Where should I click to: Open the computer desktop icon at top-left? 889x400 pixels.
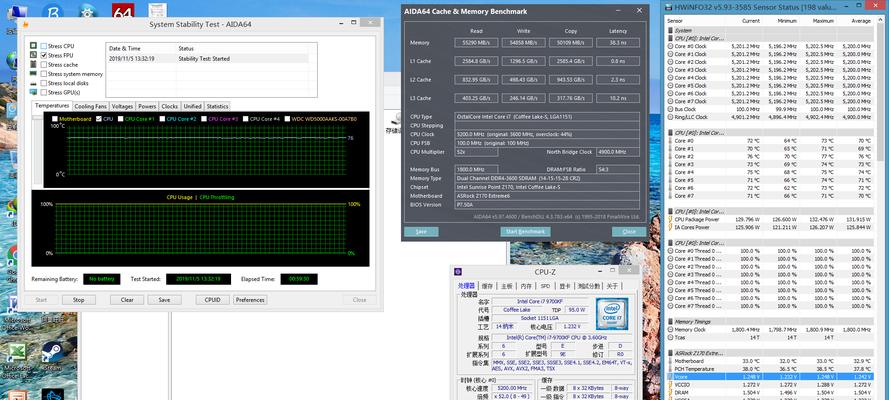(17, 10)
